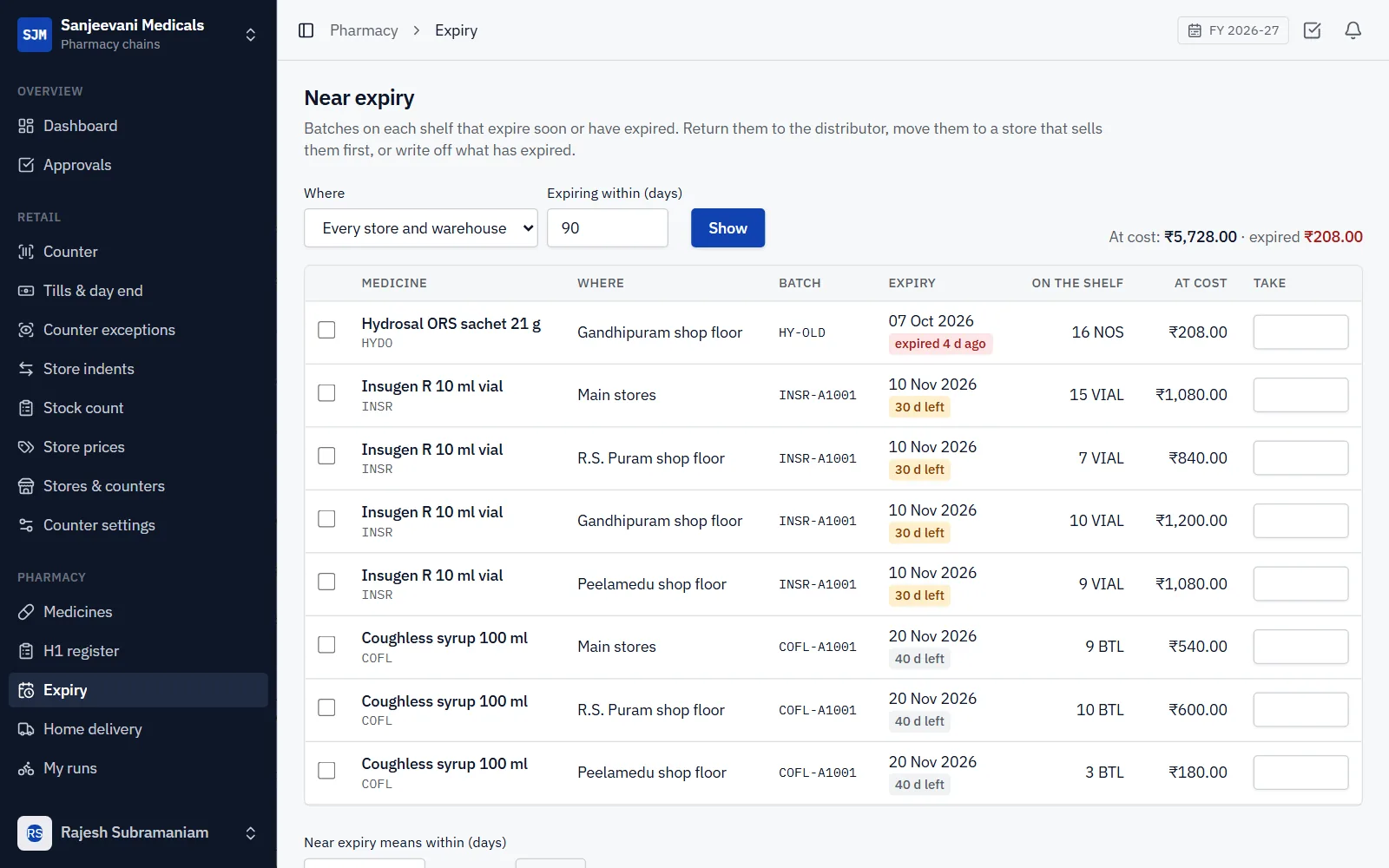Image resolution: width=1389 pixels, height=868 pixels.
Task: Click the SJM organization logo
Action: pos(35,35)
